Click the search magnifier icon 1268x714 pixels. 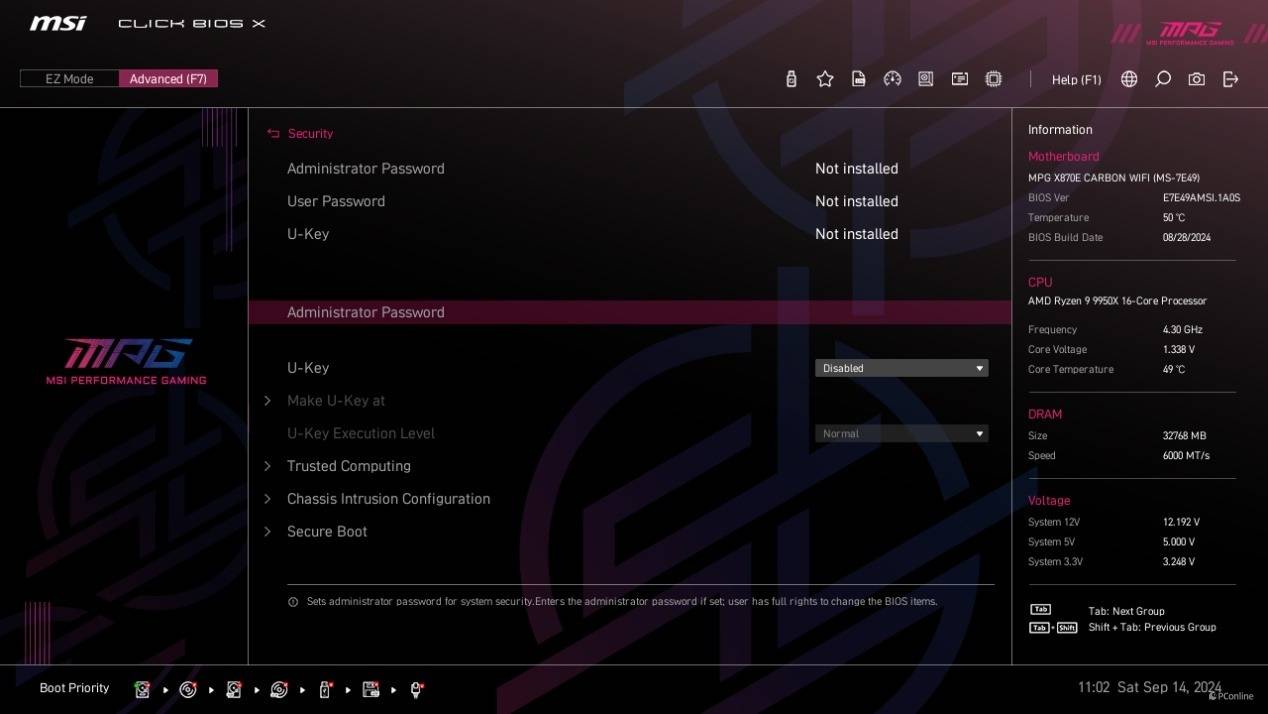tap(1163, 79)
